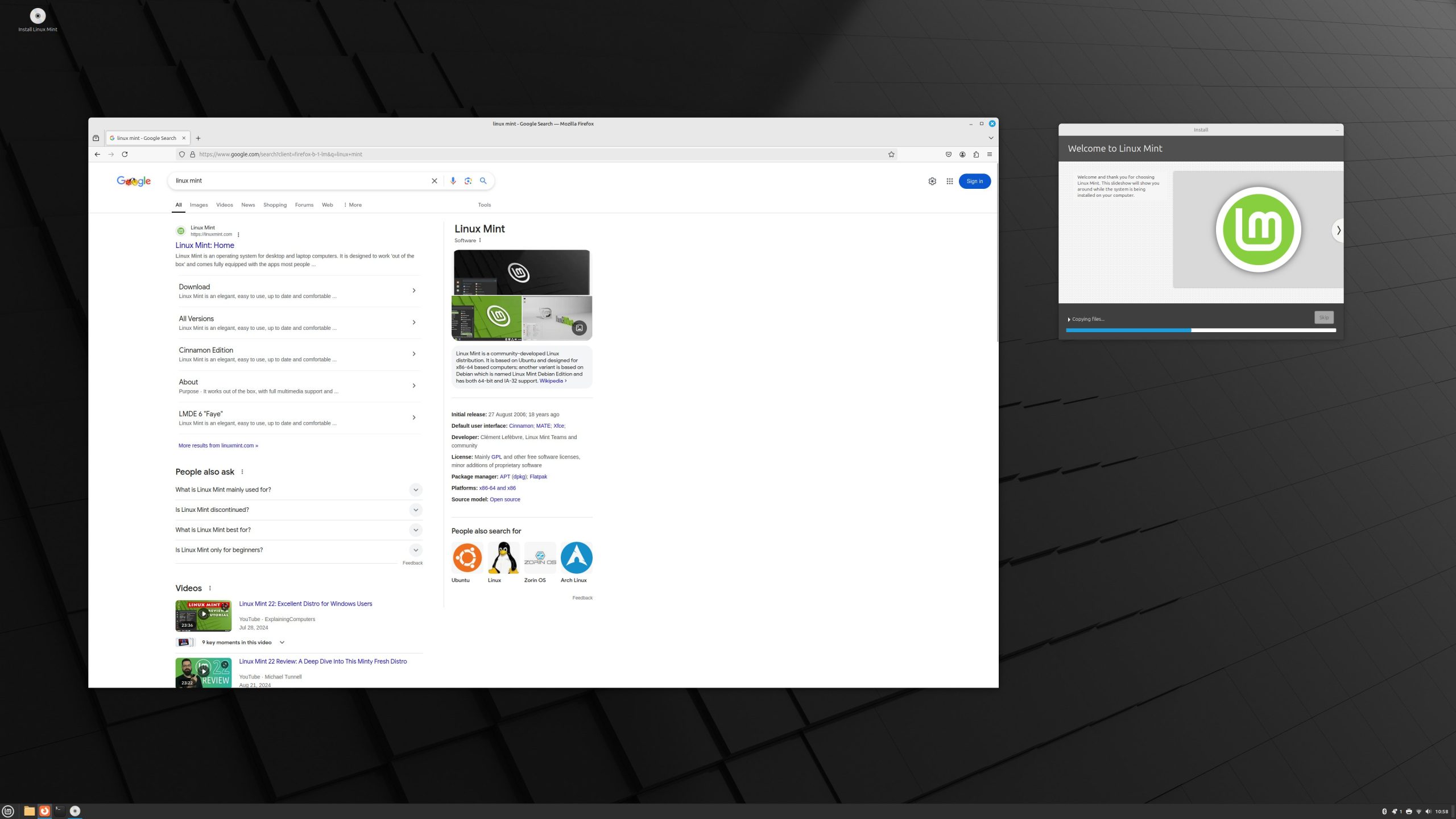Switch to the News search tab
This screenshot has width=1456, height=819.
[x=248, y=205]
